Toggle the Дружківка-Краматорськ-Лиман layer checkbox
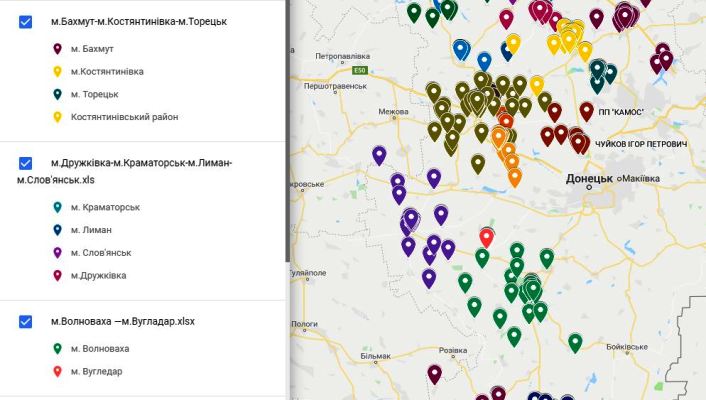706x400 pixels. pyautogui.click(x=26, y=163)
